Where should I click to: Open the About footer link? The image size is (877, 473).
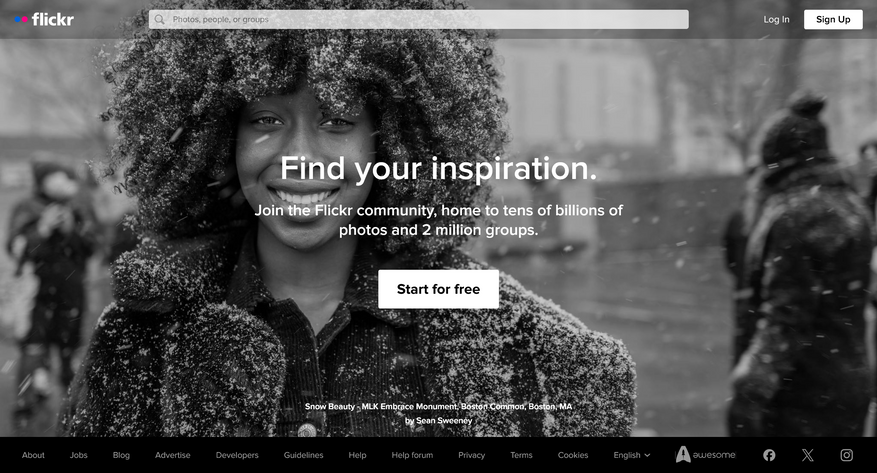pyautogui.click(x=33, y=455)
